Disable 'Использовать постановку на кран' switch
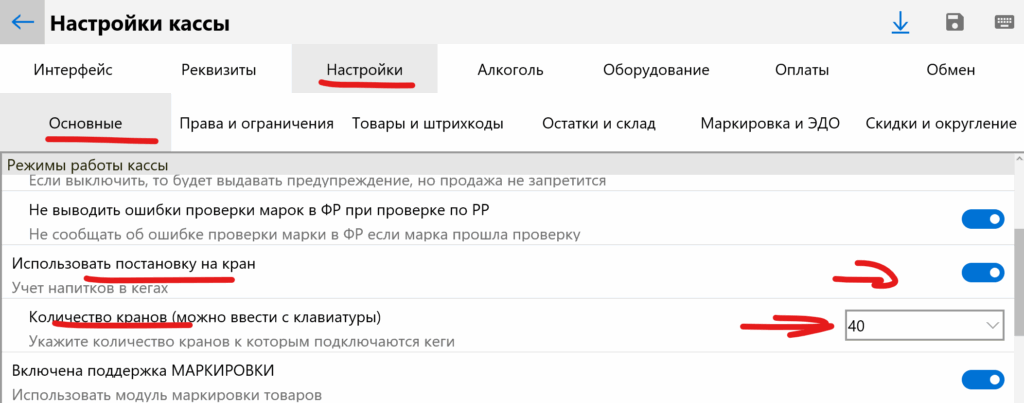This screenshot has height=403, width=1024. pos(982,272)
